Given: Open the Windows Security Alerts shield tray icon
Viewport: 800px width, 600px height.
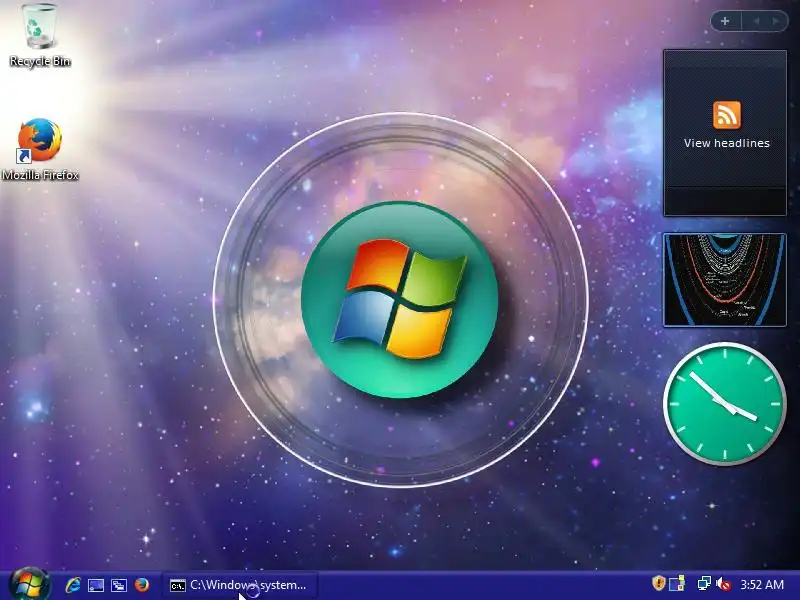Looking at the screenshot, I should point(658,584).
